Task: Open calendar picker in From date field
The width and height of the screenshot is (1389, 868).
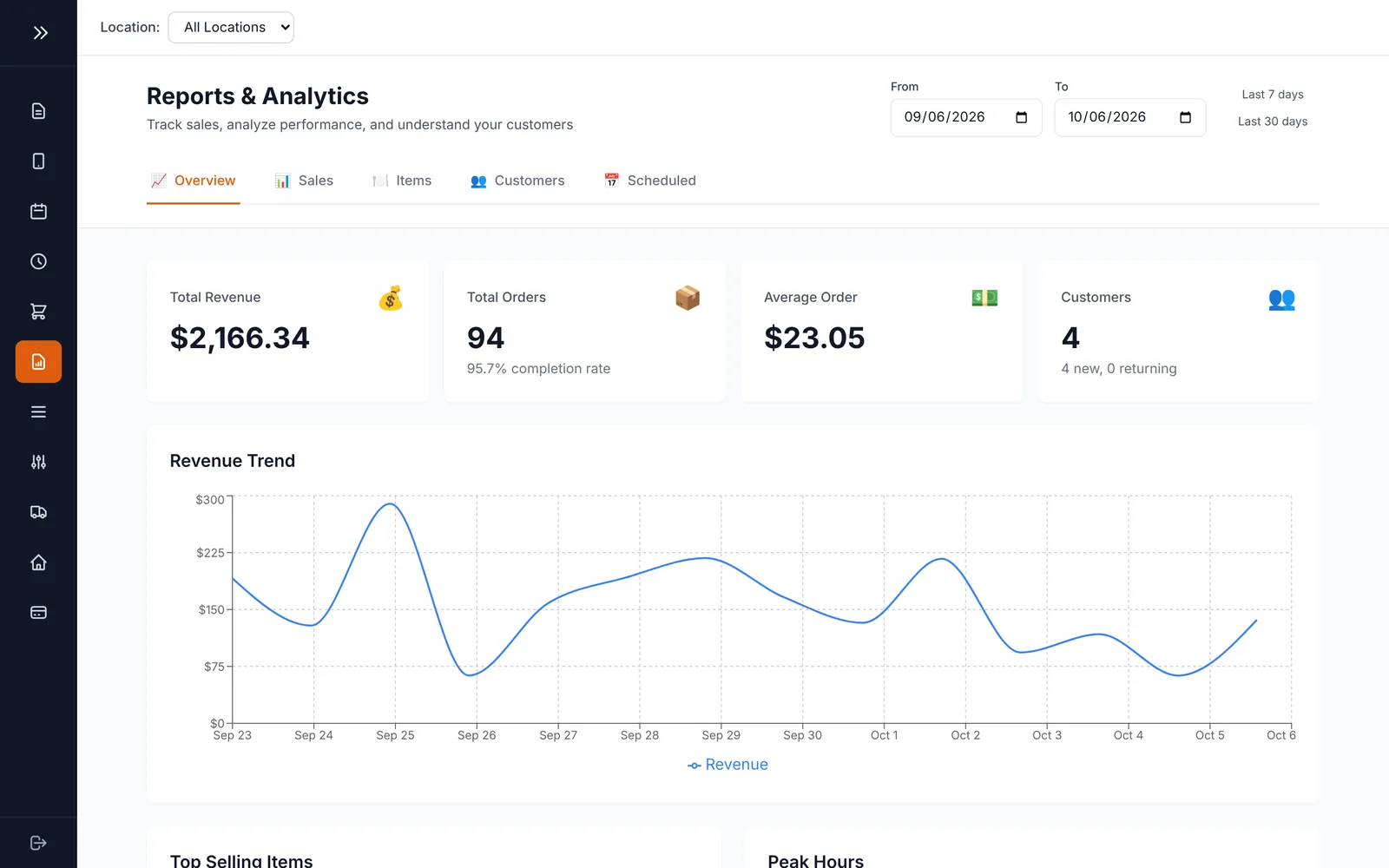Action: [1022, 117]
